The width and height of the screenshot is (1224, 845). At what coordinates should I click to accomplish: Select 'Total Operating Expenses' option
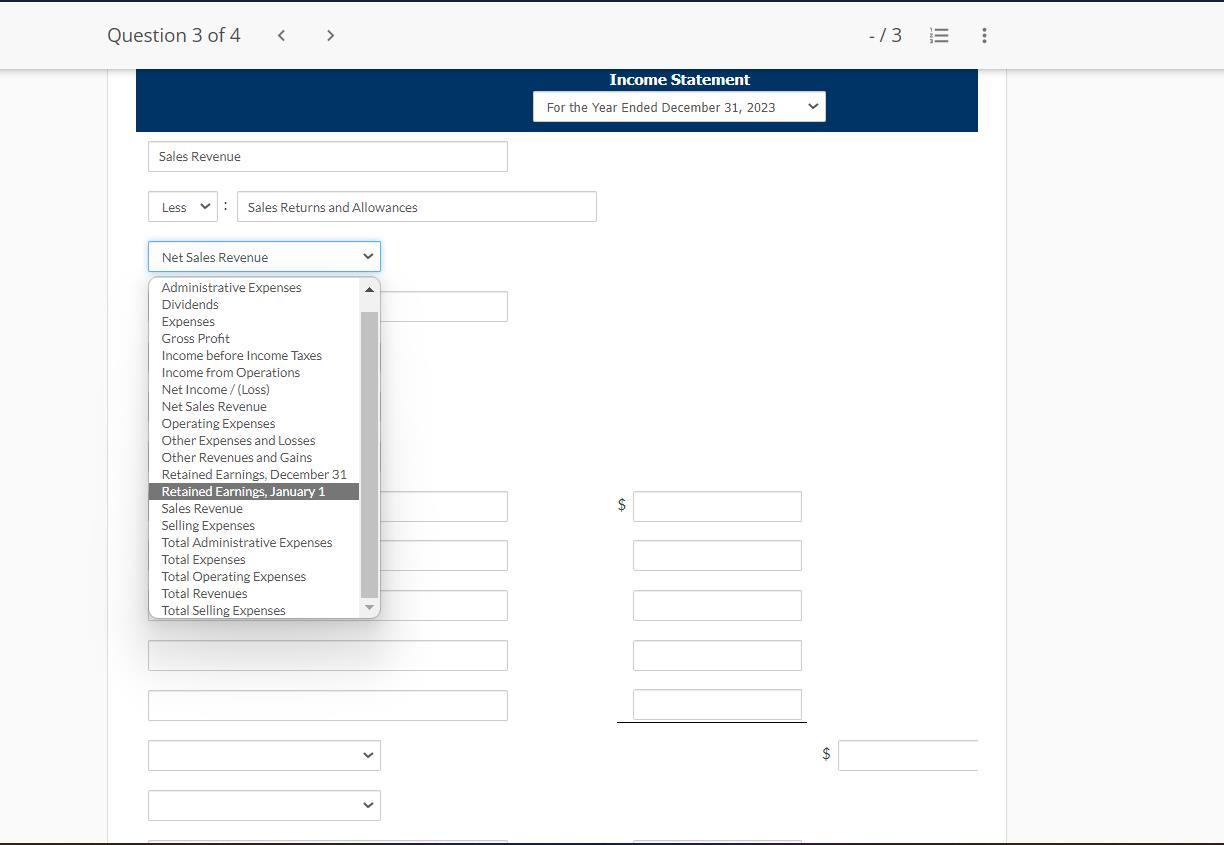tap(233, 576)
